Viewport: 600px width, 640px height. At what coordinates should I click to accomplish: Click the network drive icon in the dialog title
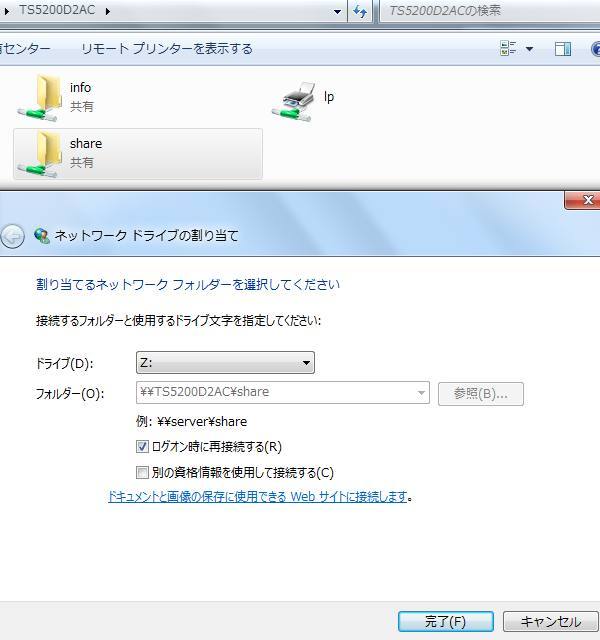point(41,236)
